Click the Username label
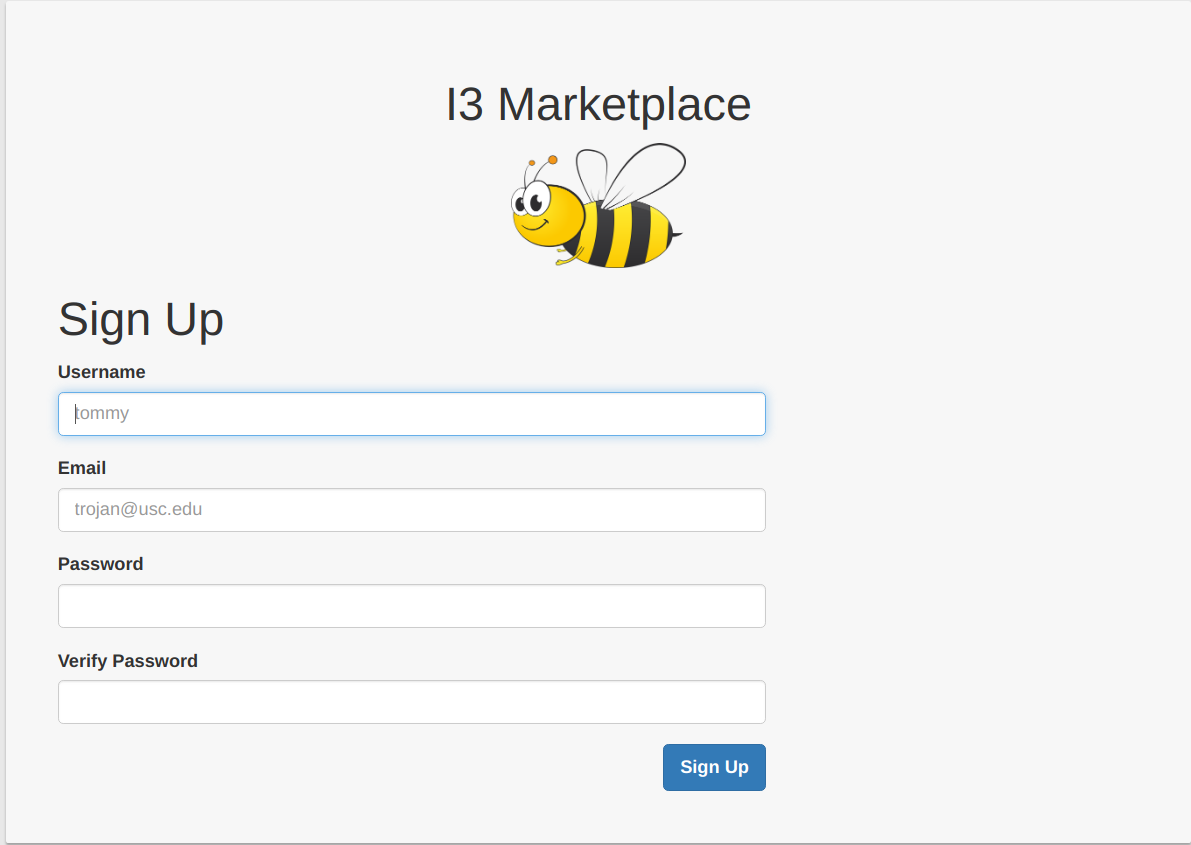 (102, 372)
